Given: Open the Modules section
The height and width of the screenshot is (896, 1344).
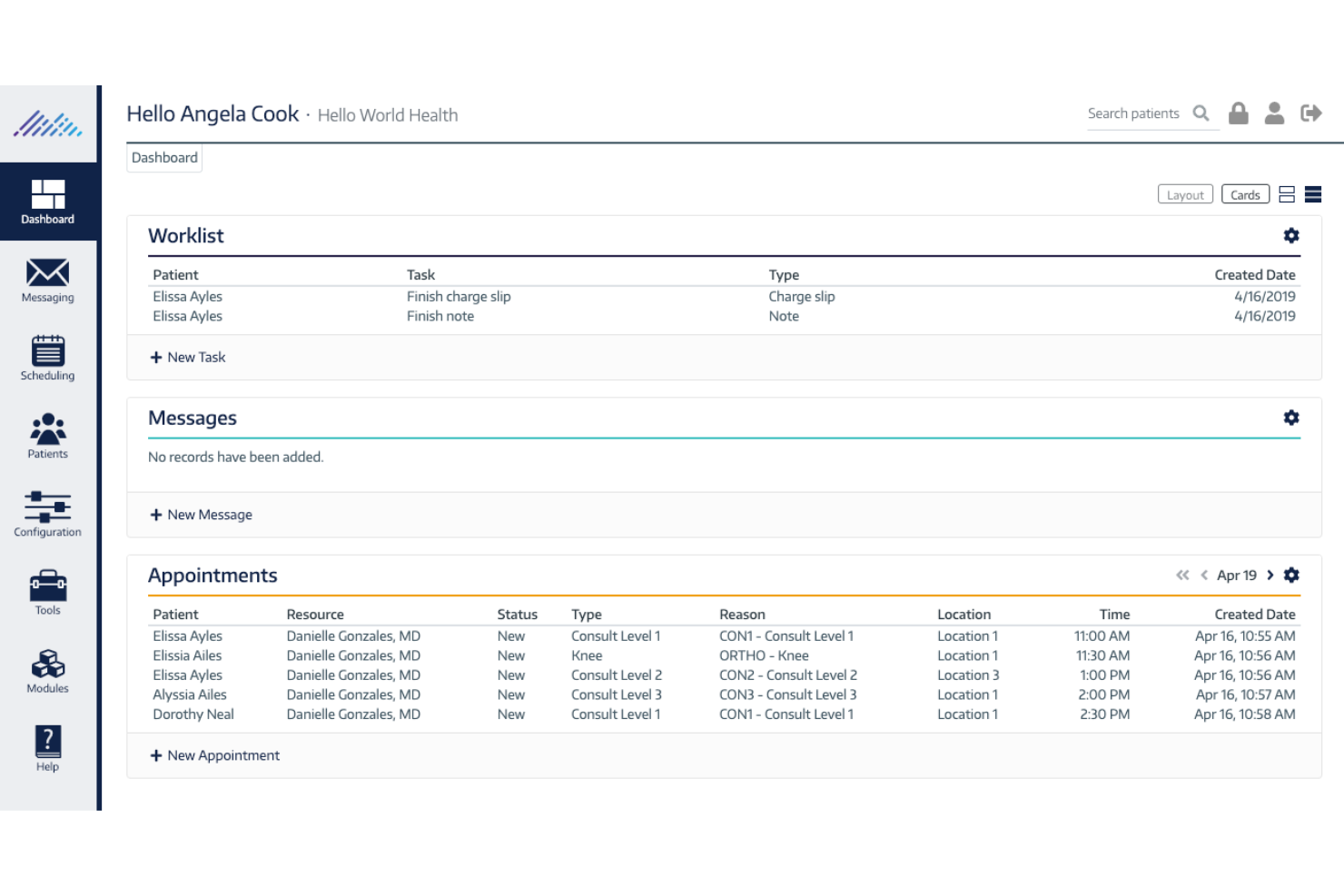Looking at the screenshot, I should click(x=46, y=669).
